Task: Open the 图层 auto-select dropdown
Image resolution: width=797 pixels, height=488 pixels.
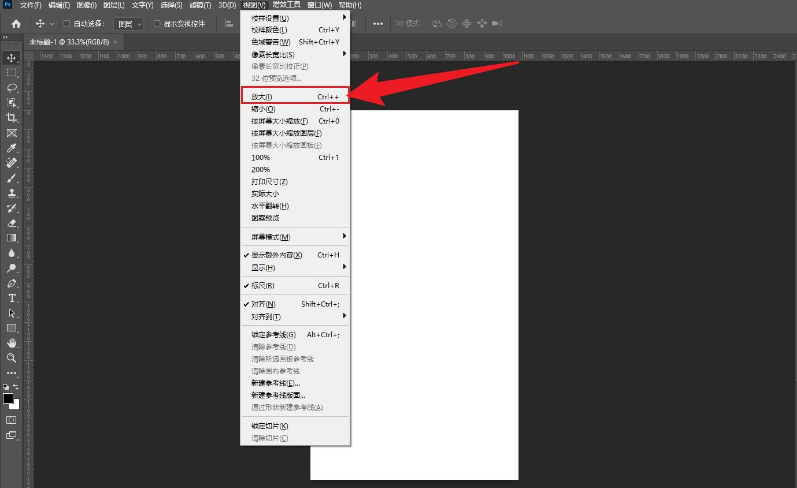Action: (x=128, y=23)
